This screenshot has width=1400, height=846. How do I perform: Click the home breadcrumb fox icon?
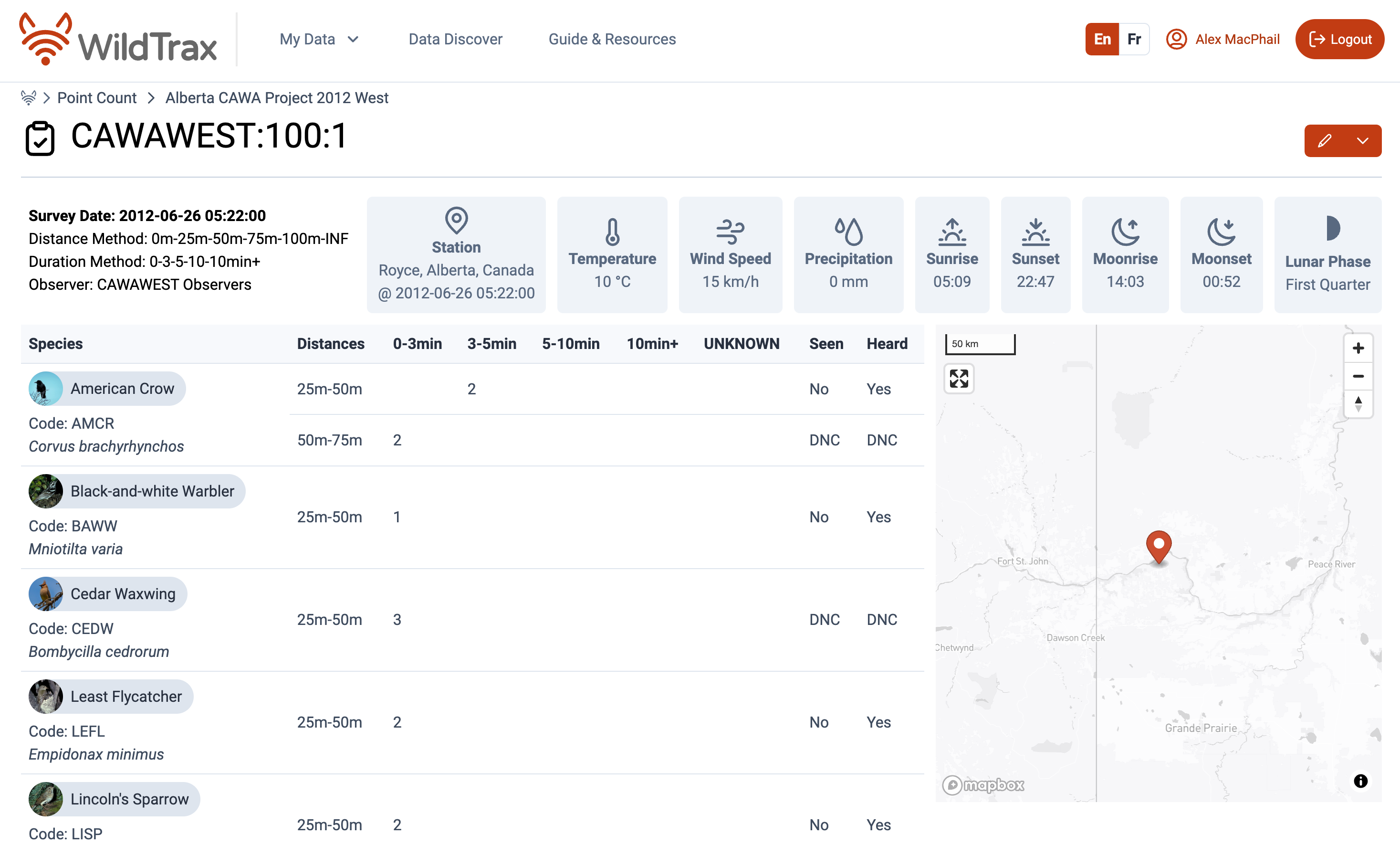(29, 98)
